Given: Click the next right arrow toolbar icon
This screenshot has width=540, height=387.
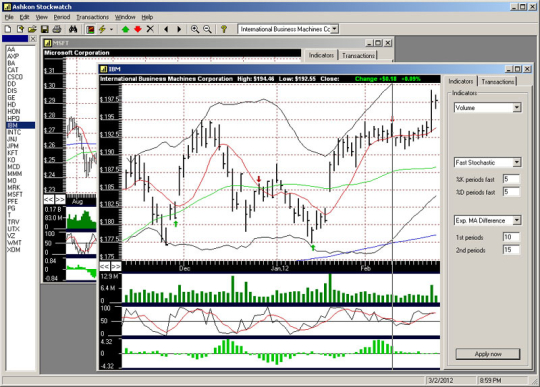Looking at the screenshot, I should pyautogui.click(x=179, y=29).
